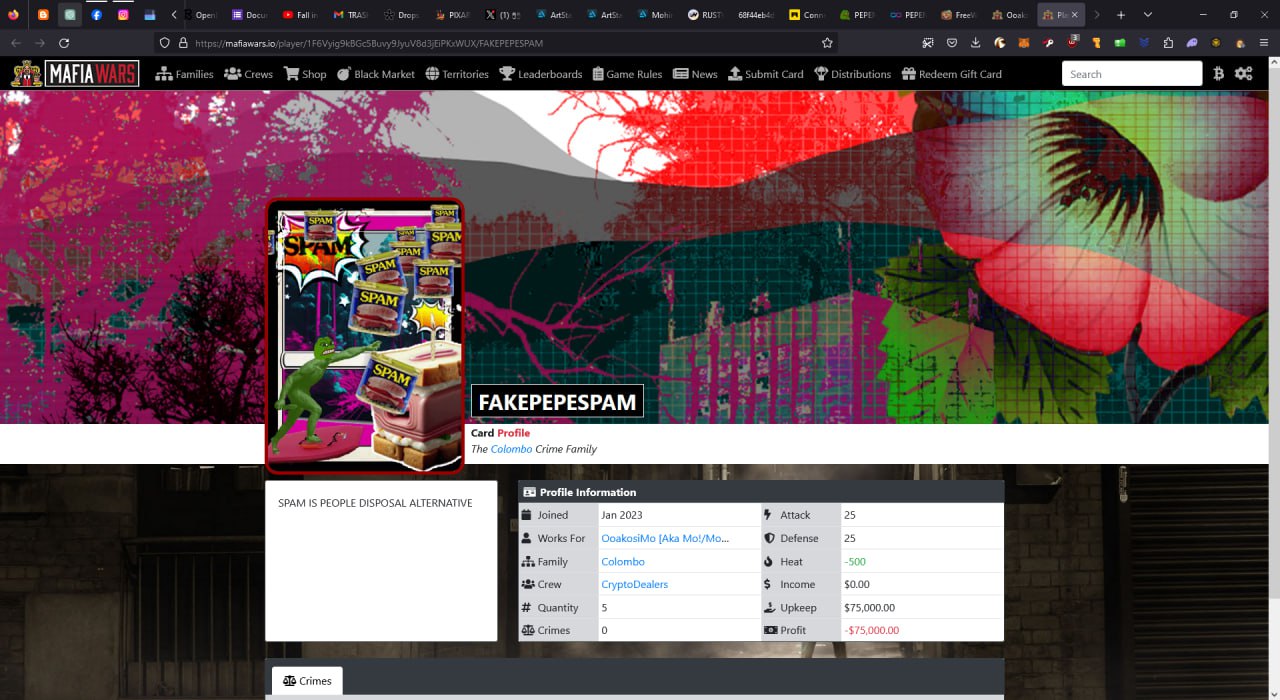This screenshot has height=700, width=1280.
Task: Open the Territories page
Action: (457, 74)
